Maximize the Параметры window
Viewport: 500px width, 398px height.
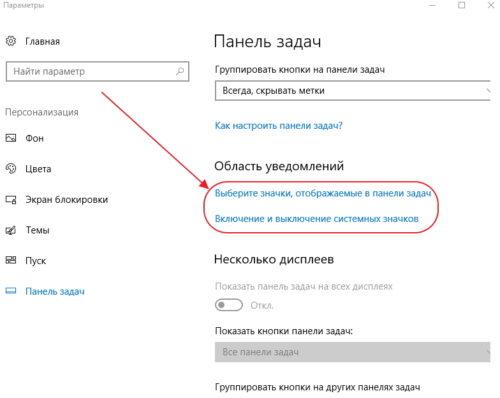pyautogui.click(x=462, y=5)
